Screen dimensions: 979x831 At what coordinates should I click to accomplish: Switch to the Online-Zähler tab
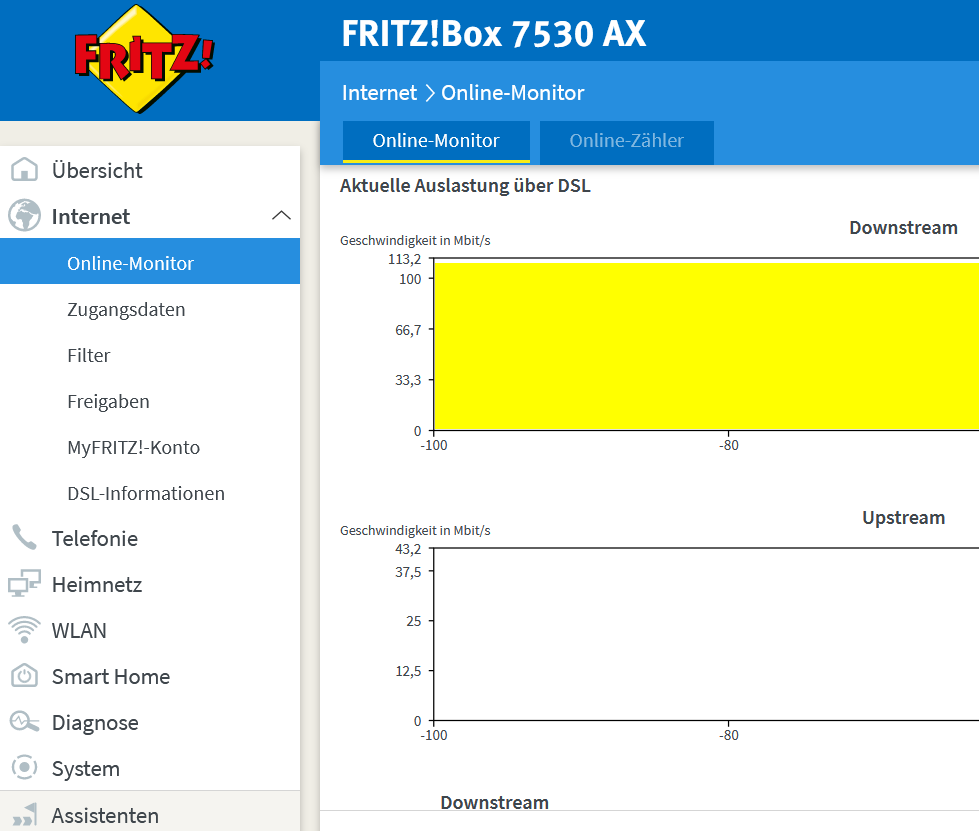point(626,142)
